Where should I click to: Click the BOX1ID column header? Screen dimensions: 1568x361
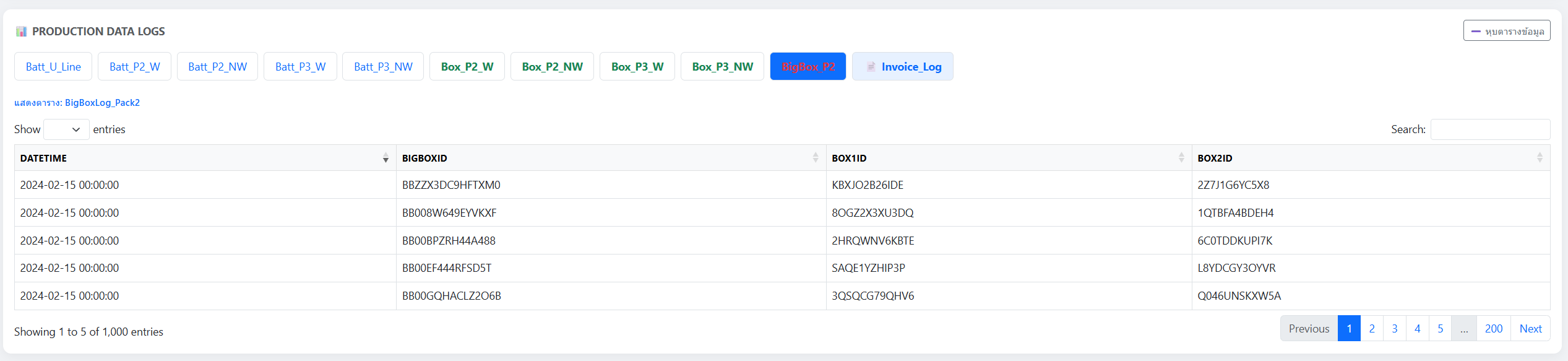pyautogui.click(x=1009, y=158)
